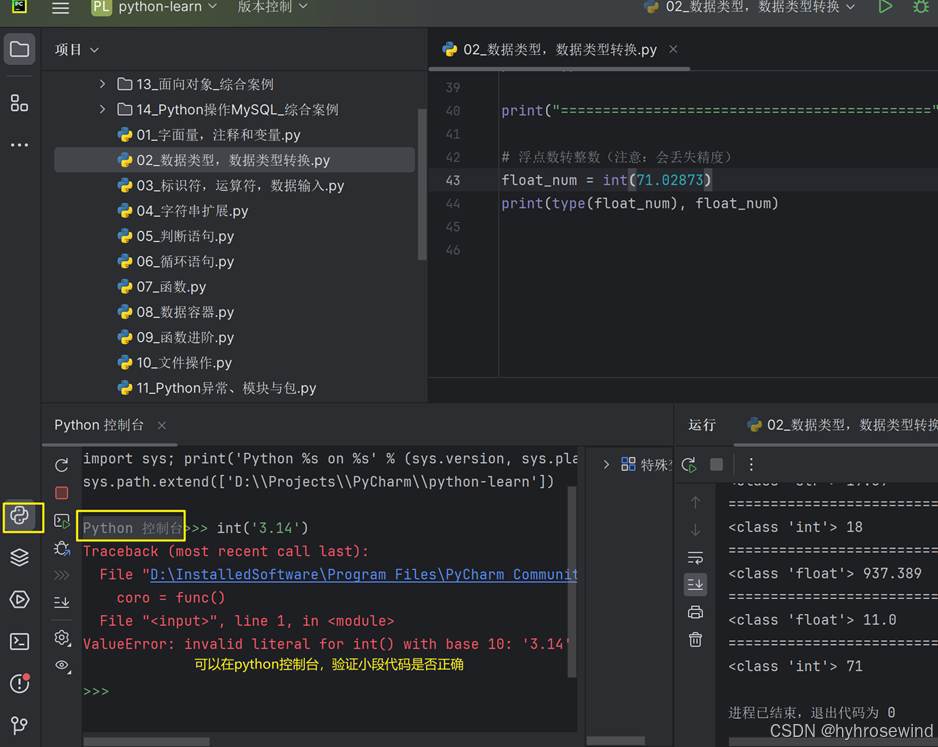Open PyCharm Community file path link
Screen dimensions: 938x747
click(x=363, y=575)
